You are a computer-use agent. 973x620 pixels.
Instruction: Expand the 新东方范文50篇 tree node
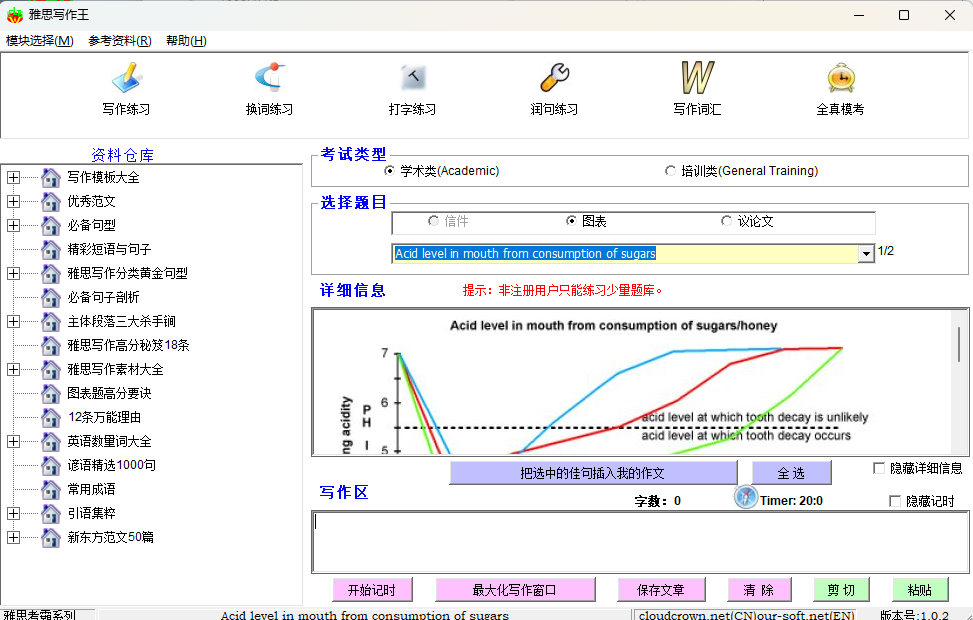tap(13, 537)
